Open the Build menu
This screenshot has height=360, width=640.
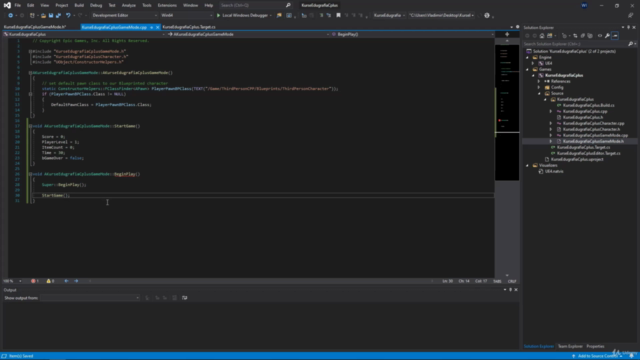[x=79, y=5]
